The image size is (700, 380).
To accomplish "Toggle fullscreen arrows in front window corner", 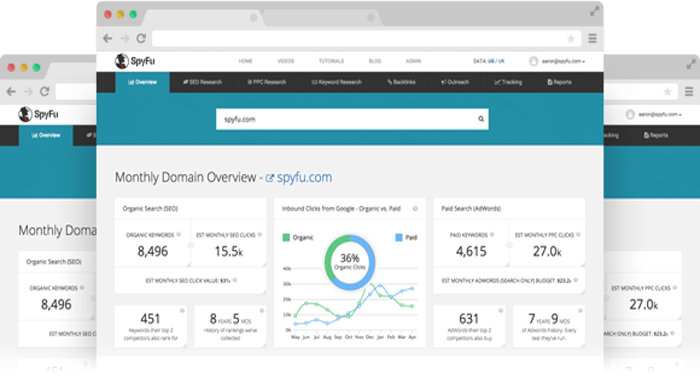I will [x=594, y=12].
